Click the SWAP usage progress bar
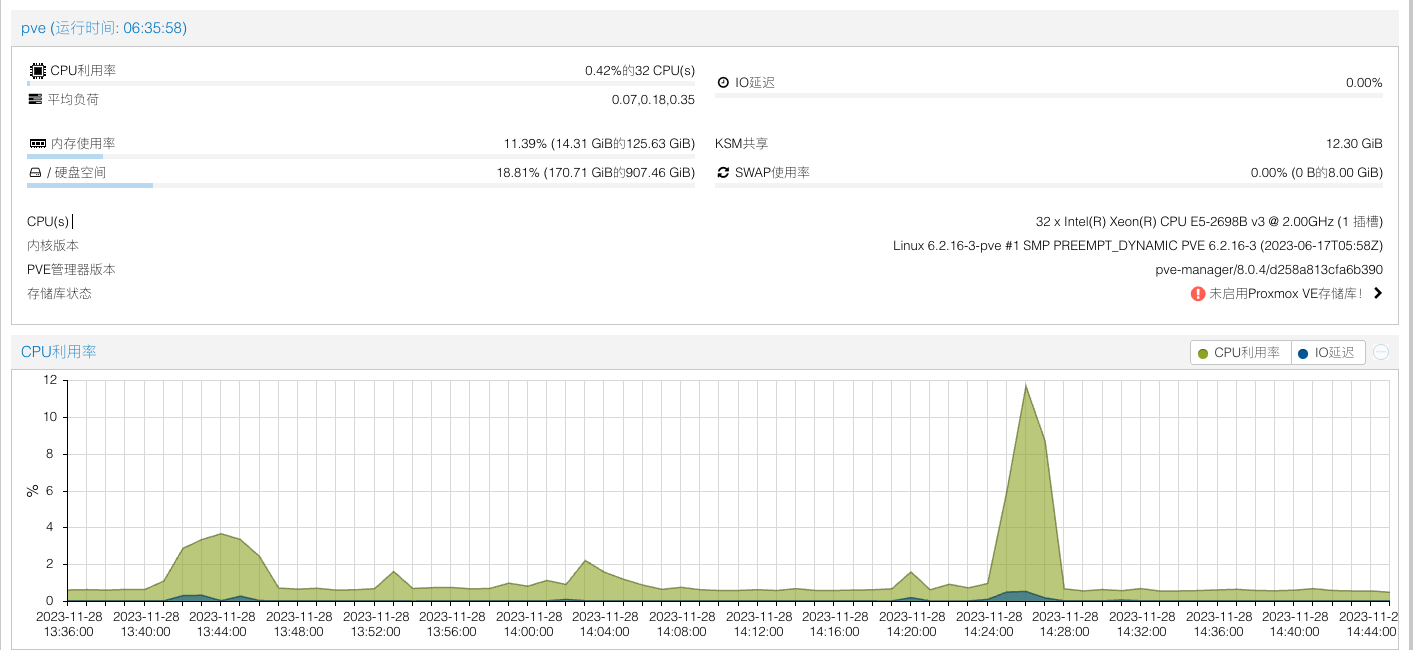This screenshot has height=650, width=1413. click(1049, 186)
